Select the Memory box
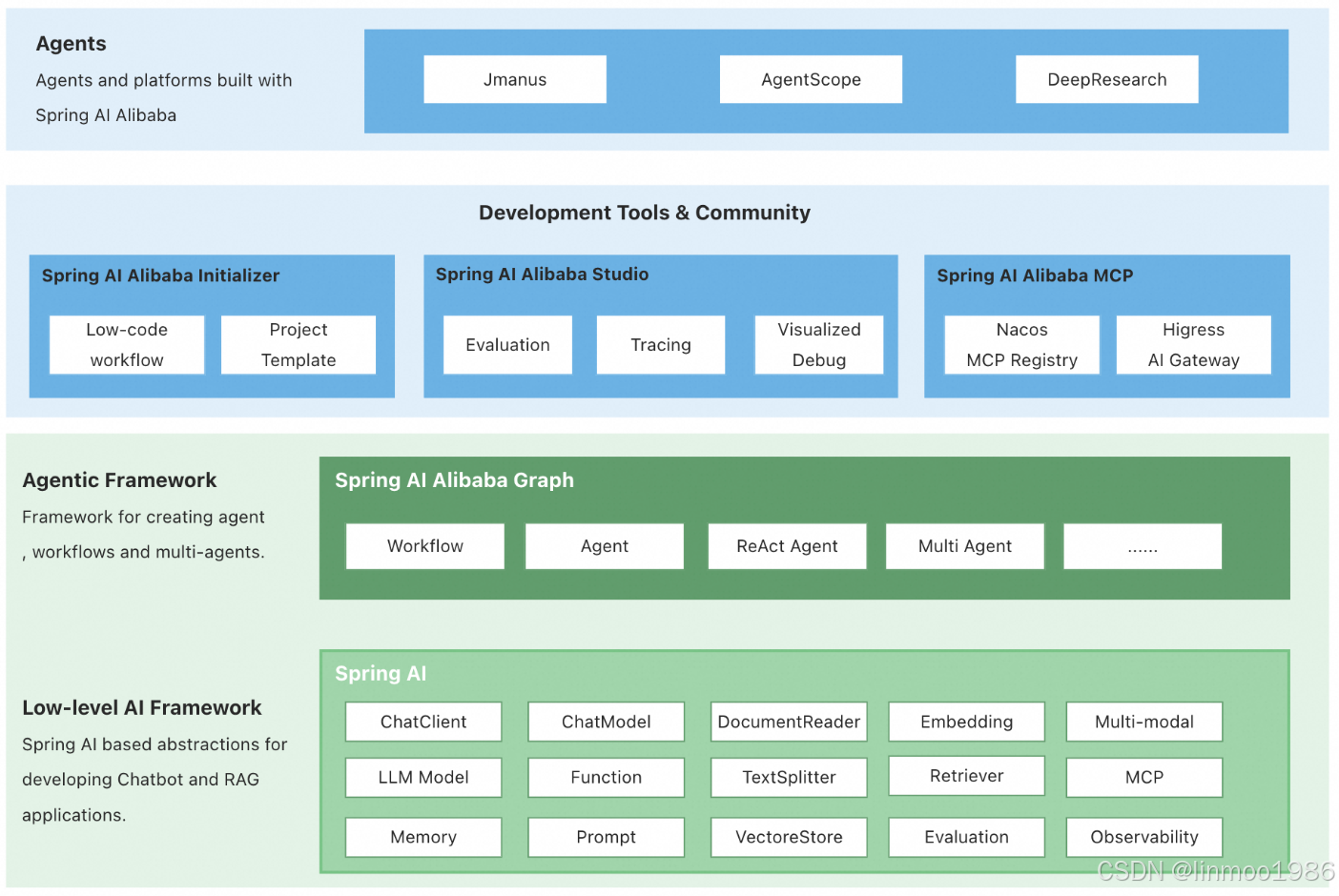 (x=423, y=837)
